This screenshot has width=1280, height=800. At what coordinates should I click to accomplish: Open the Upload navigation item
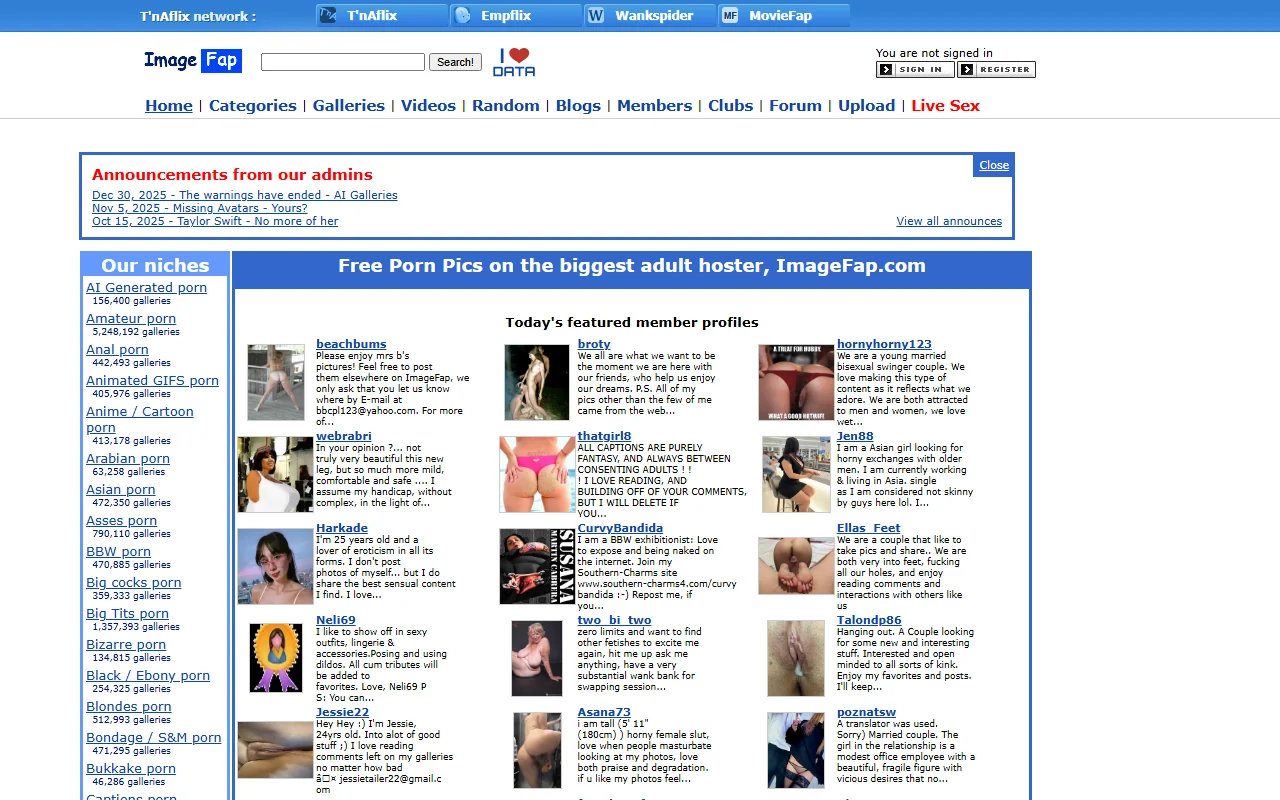click(x=866, y=105)
